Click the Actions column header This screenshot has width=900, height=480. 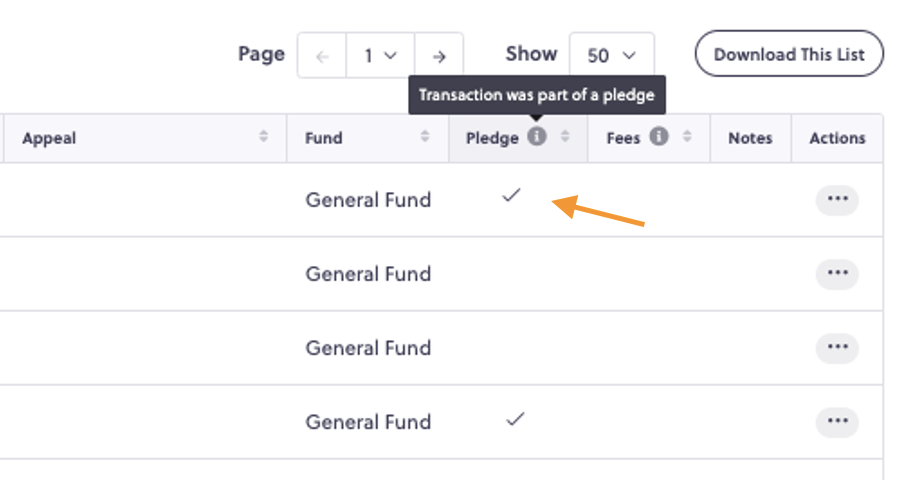(x=837, y=138)
